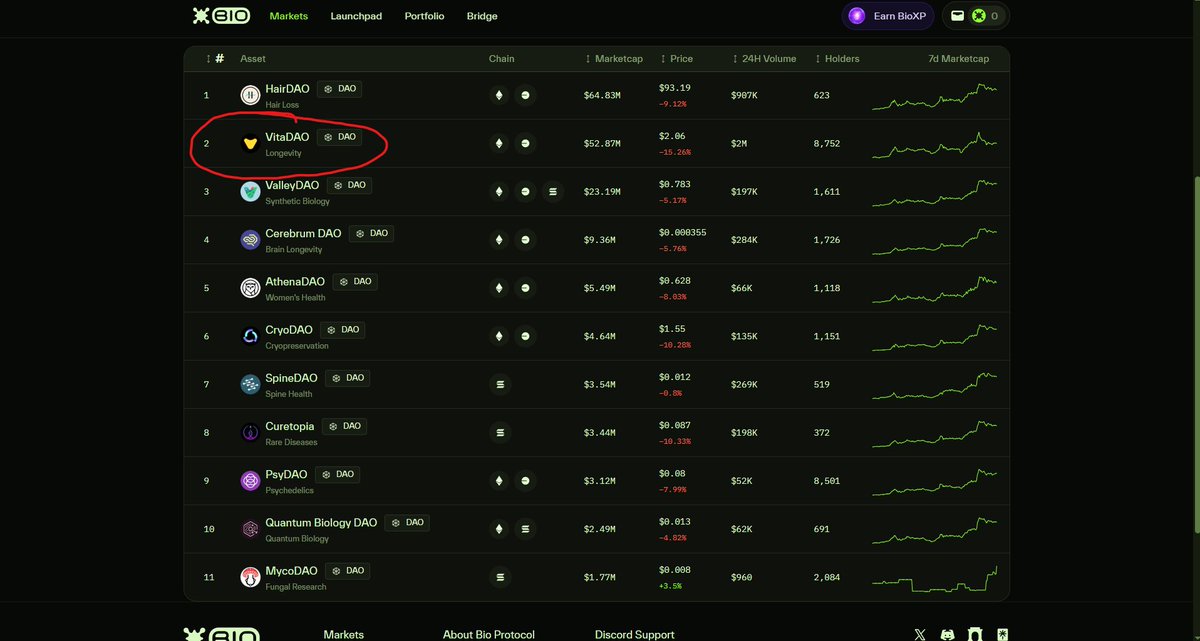Open the Launchpad tab
1200x641 pixels.
(356, 16)
